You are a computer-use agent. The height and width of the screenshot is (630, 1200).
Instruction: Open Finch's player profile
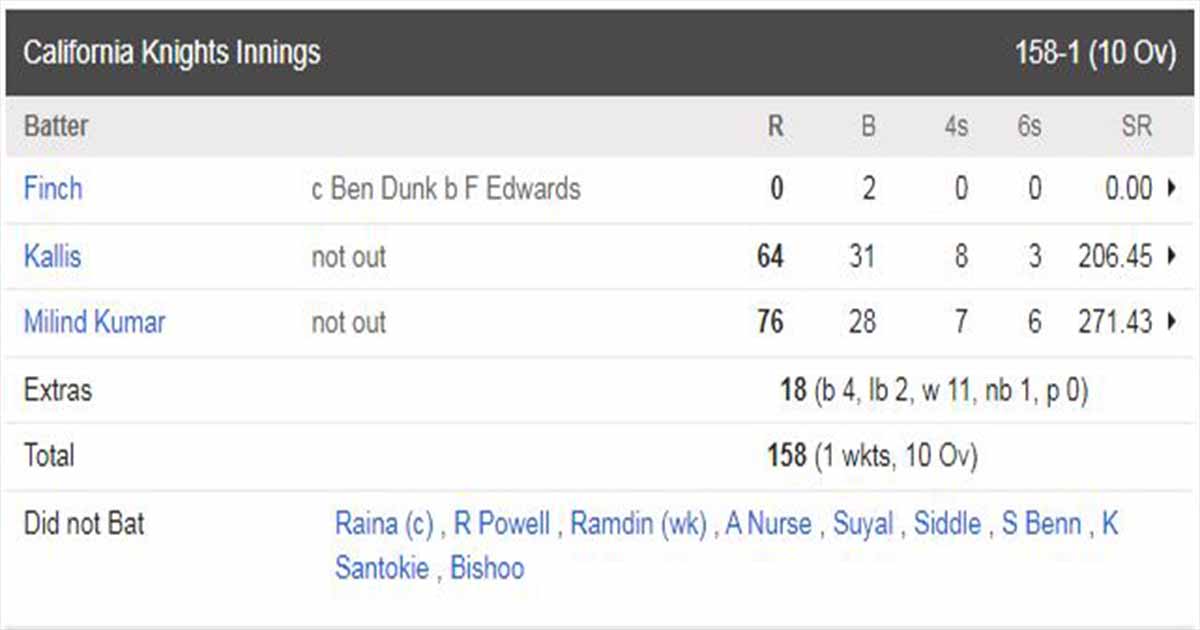point(53,189)
